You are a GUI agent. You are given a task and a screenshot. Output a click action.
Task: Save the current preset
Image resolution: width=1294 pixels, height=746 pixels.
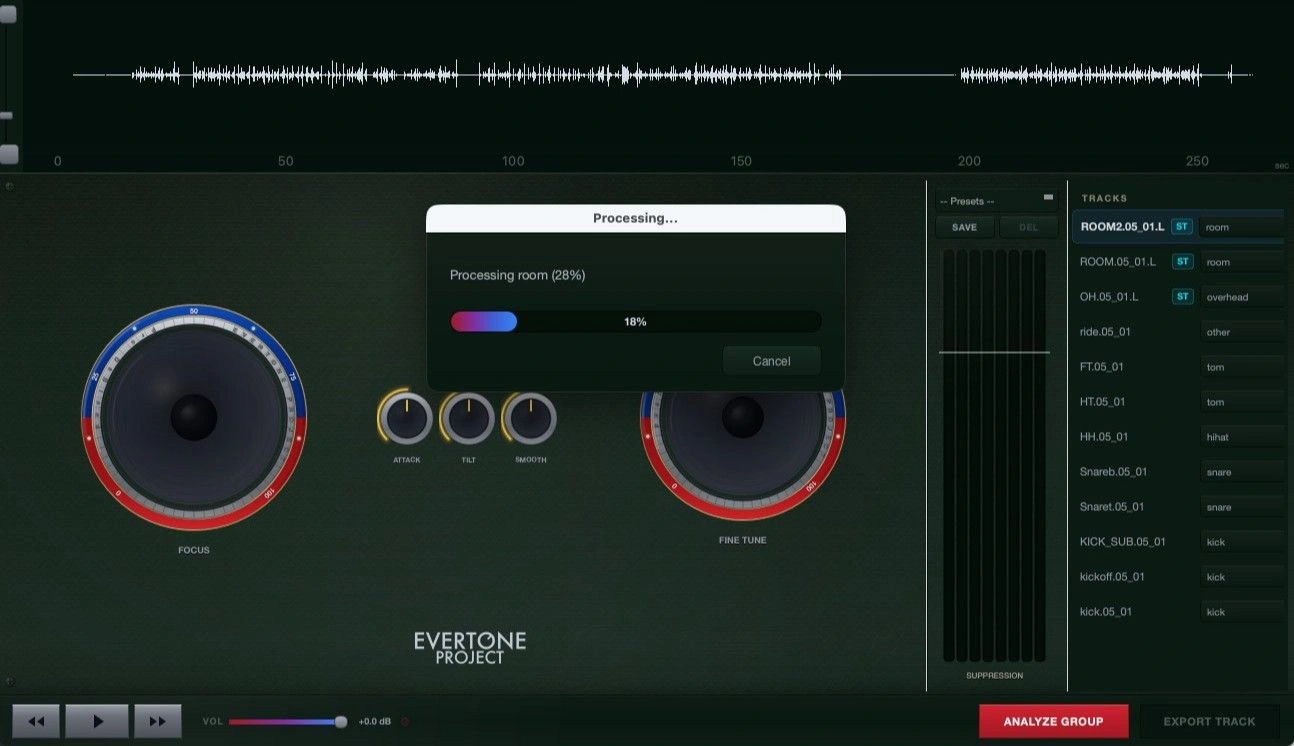964,227
